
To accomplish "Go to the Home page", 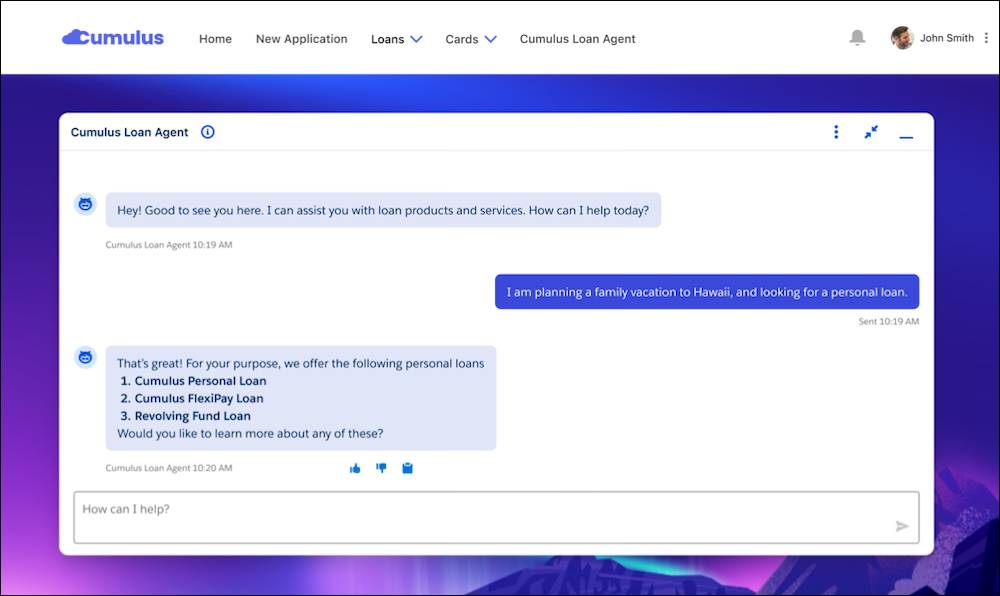I will (215, 39).
